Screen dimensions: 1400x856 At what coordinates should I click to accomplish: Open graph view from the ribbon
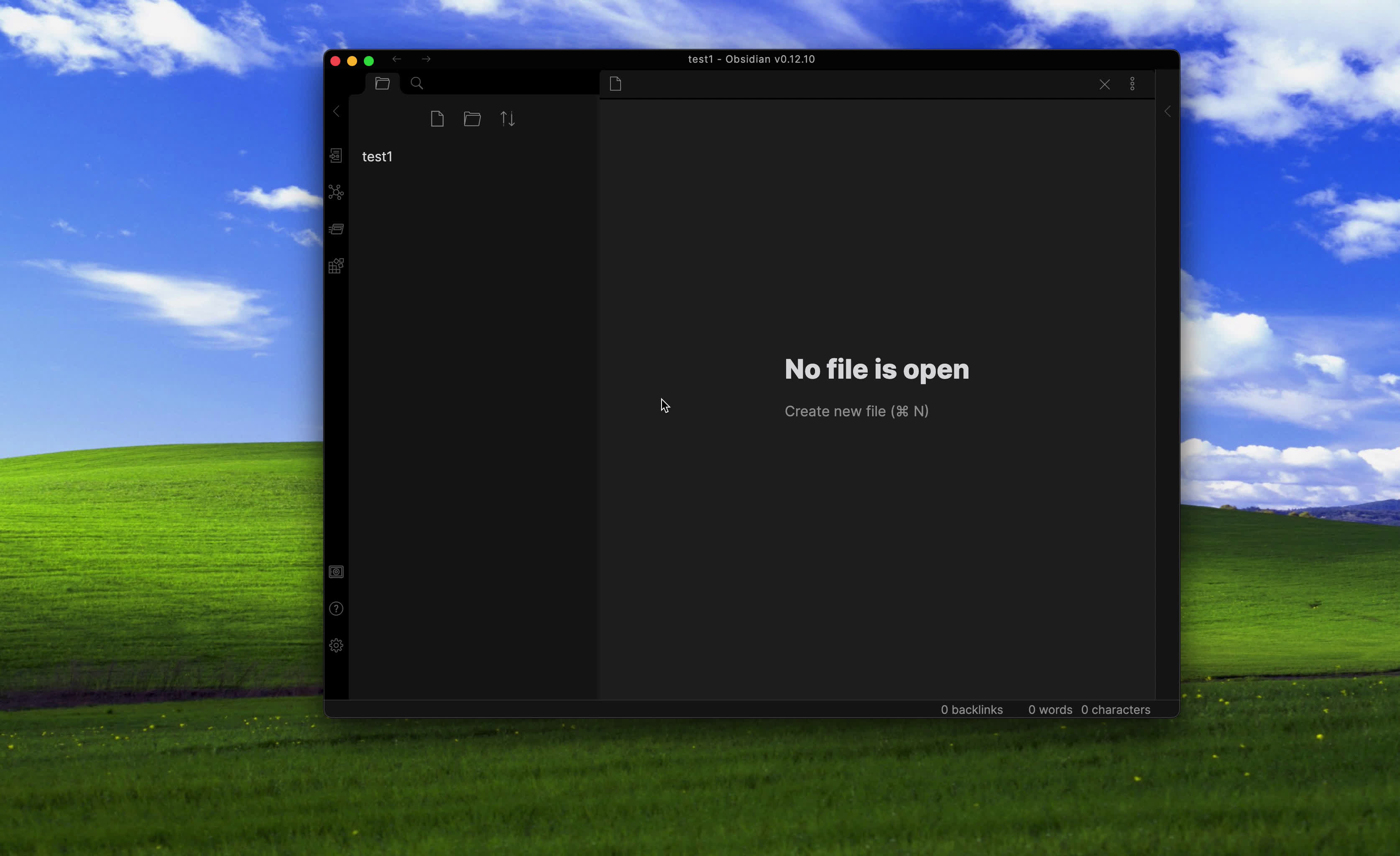click(x=336, y=193)
